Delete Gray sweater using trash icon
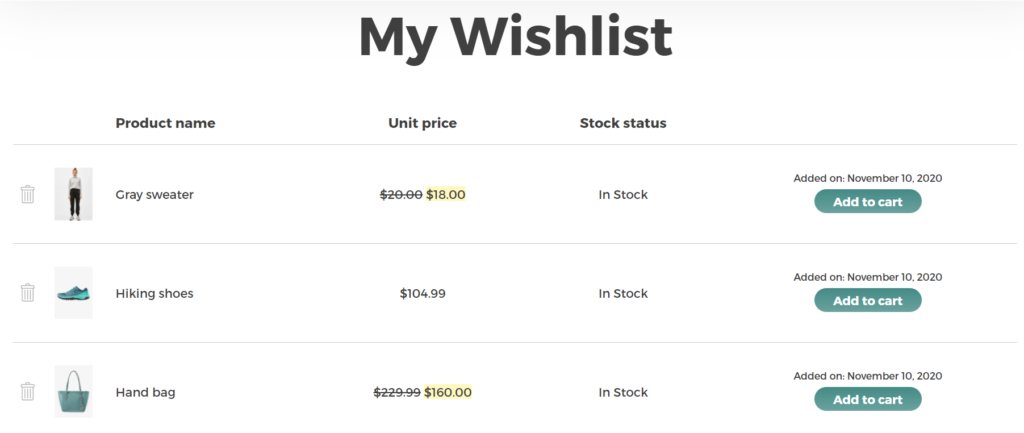1024x433 pixels. (27, 194)
